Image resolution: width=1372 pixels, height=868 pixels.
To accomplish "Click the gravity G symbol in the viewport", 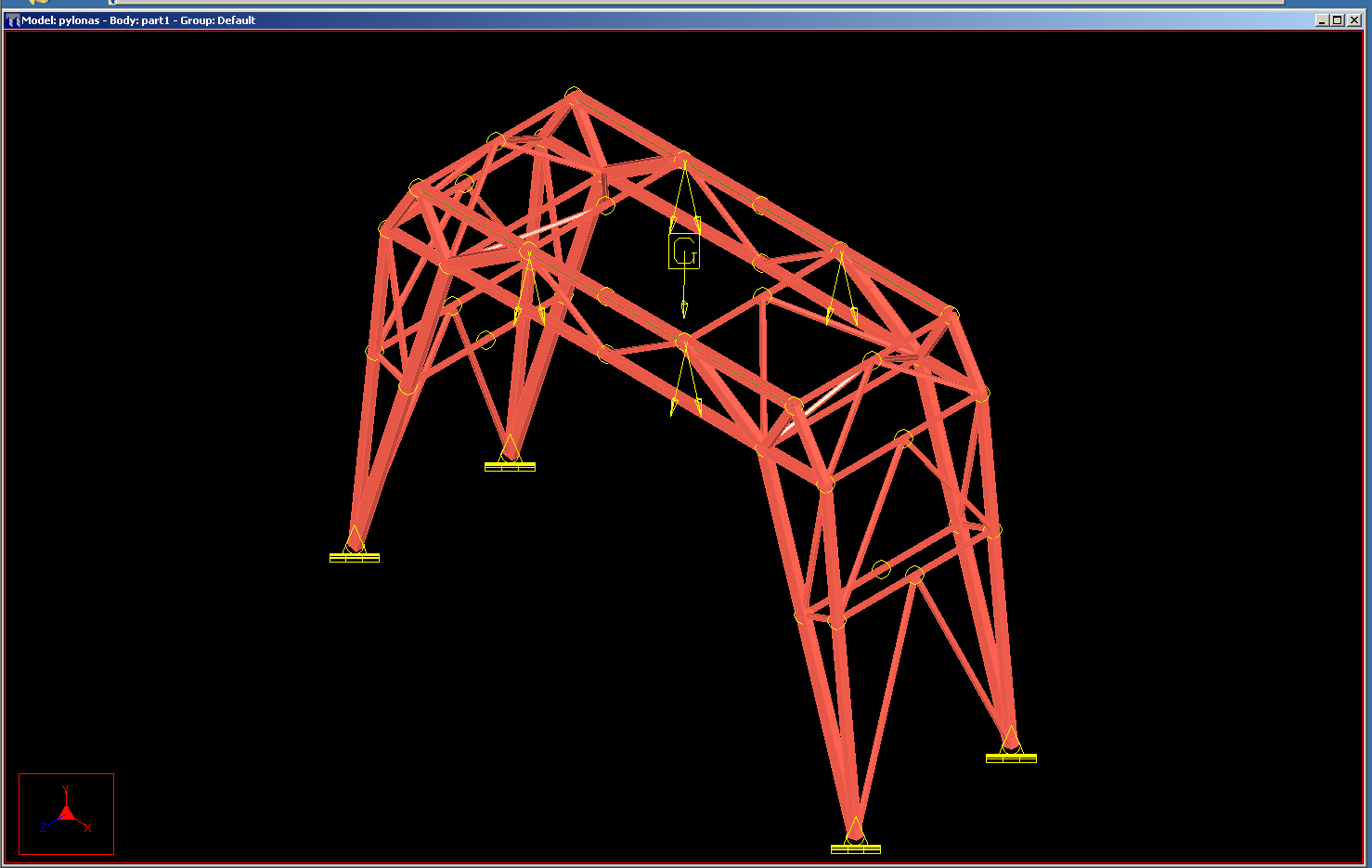I will (x=684, y=252).
